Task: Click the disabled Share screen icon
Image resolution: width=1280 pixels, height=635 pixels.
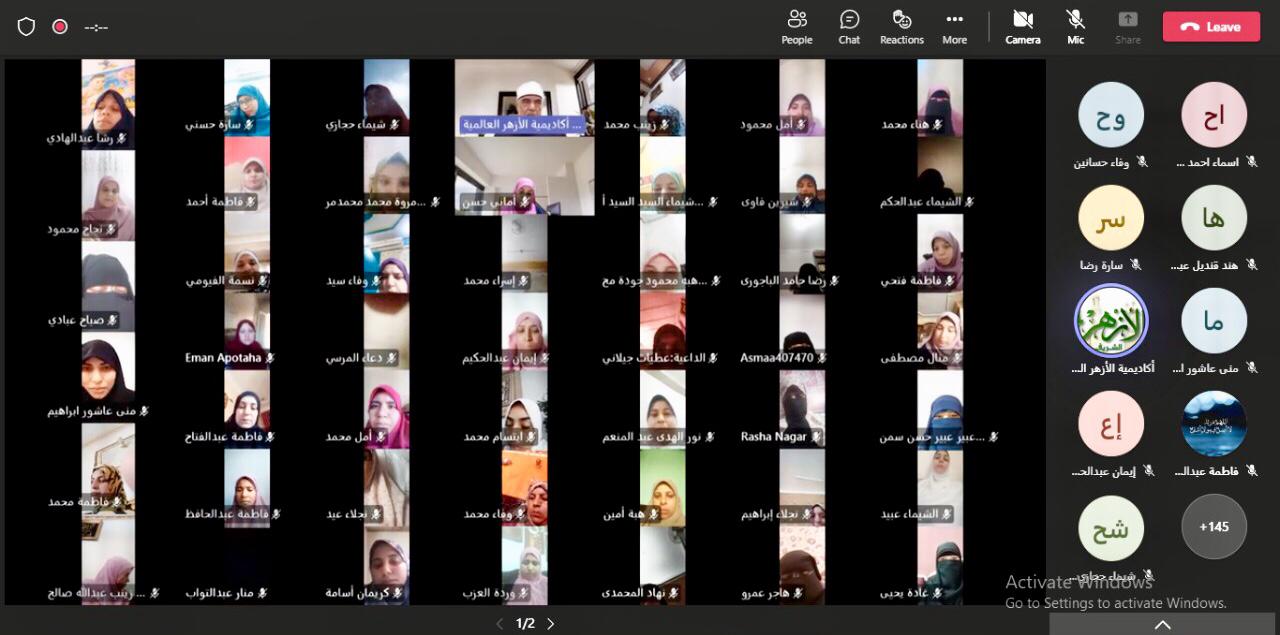Action: tap(1127, 27)
